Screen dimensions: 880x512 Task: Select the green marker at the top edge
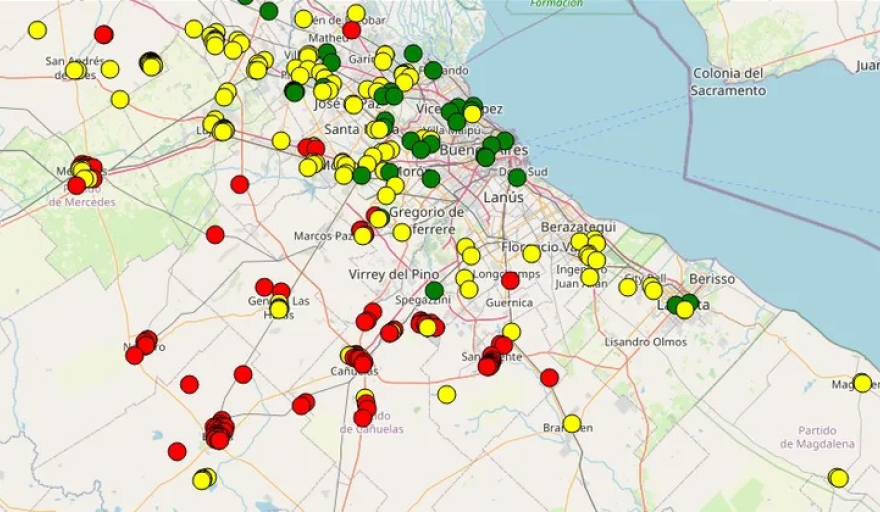tap(268, 11)
